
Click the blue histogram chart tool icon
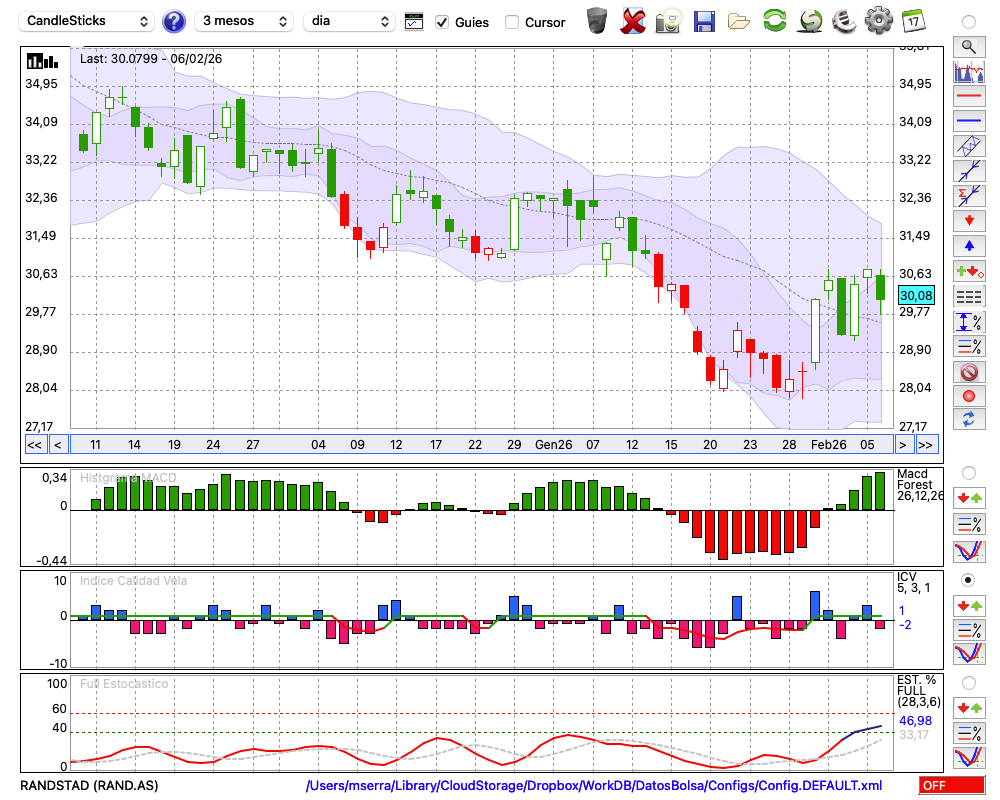point(969,71)
